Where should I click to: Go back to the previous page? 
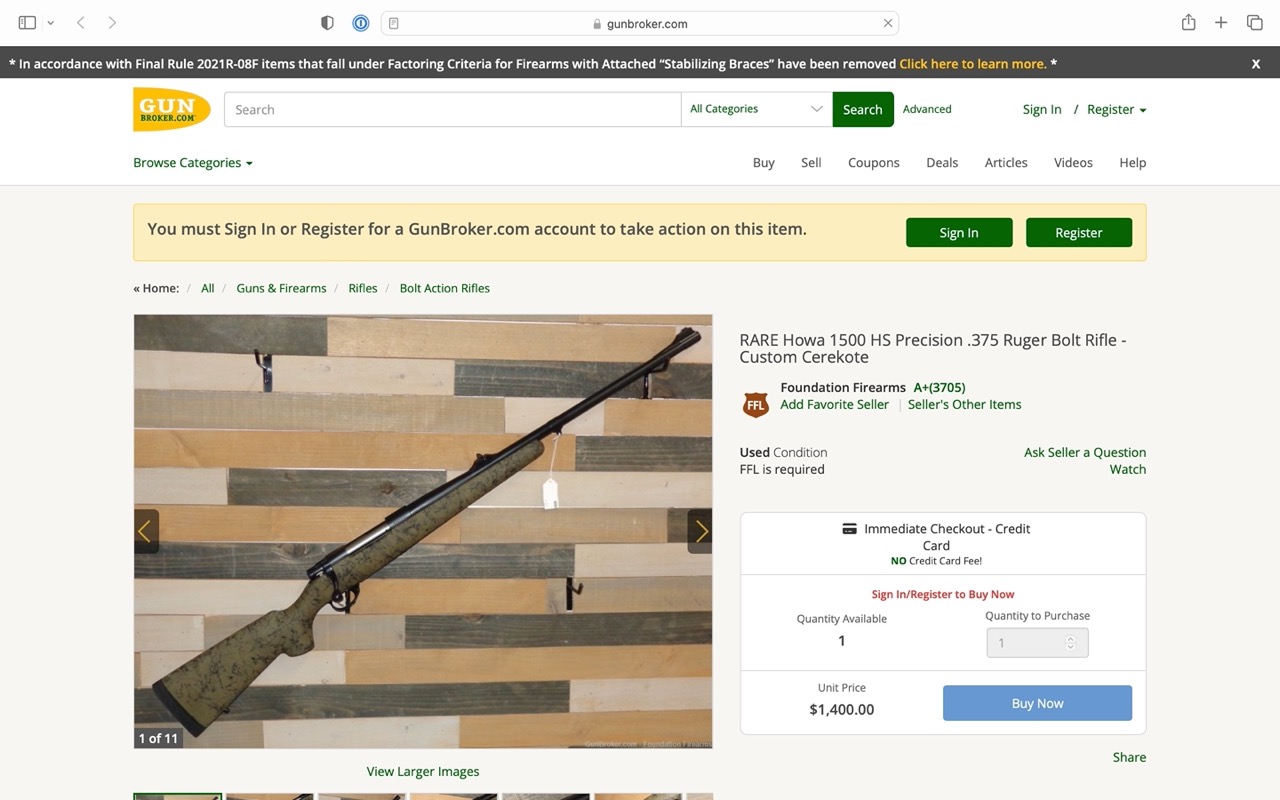coord(81,23)
